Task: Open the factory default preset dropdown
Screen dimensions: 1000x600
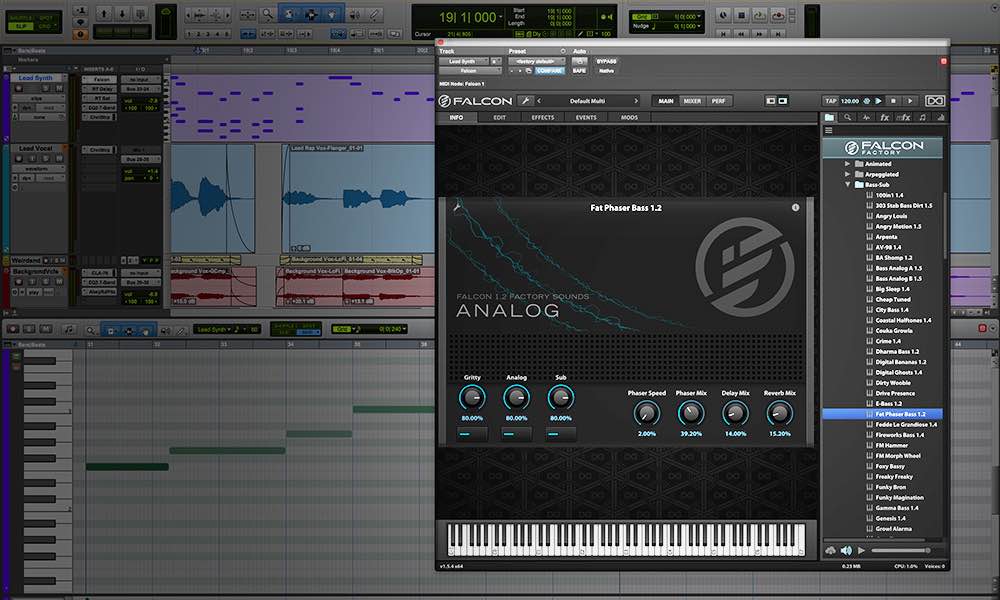Action: click(x=536, y=61)
